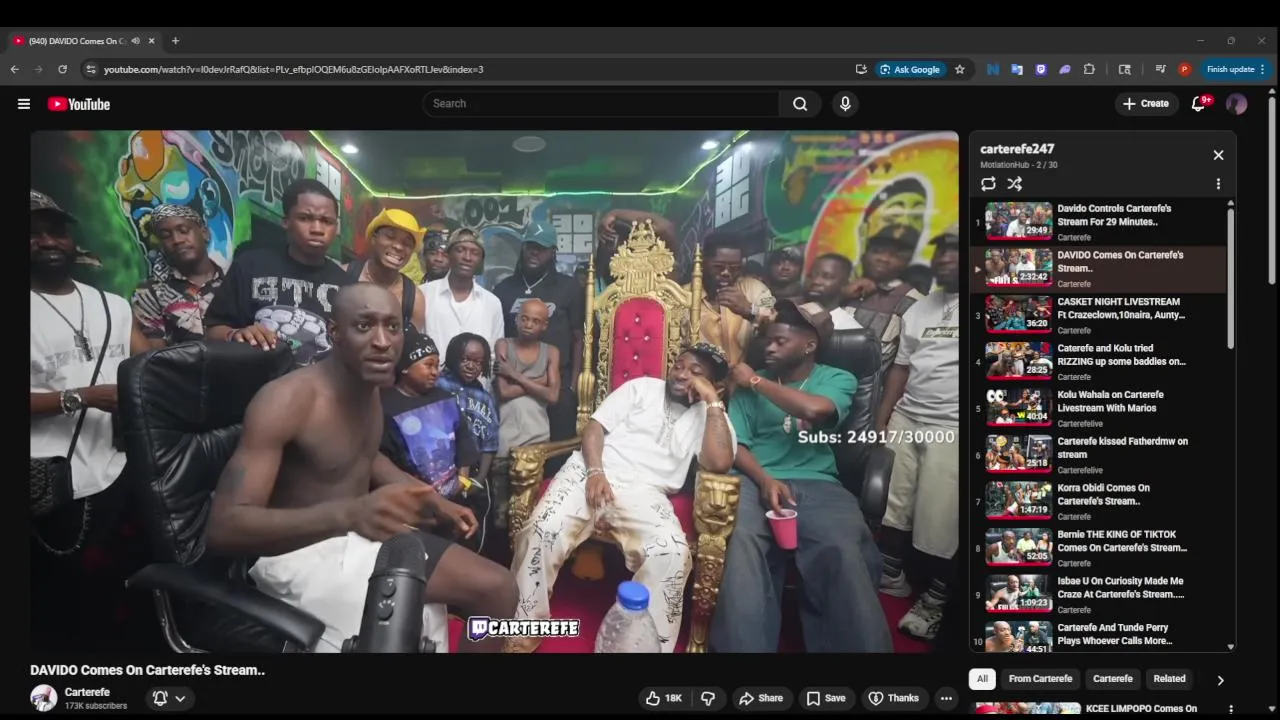Open options for KCEE LIMPOPO suggested video

click(x=1231, y=709)
